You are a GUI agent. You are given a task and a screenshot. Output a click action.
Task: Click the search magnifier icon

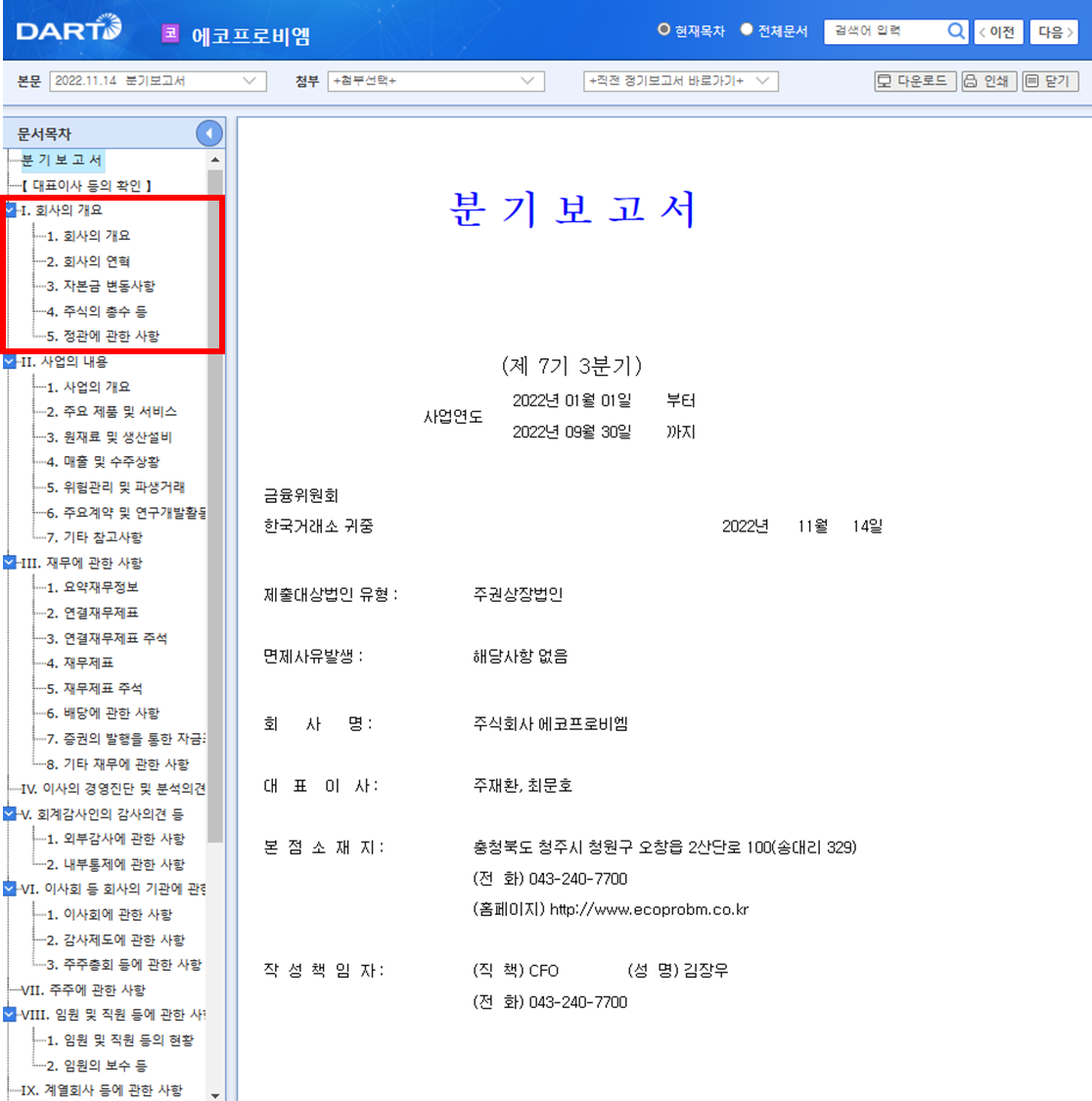click(955, 31)
